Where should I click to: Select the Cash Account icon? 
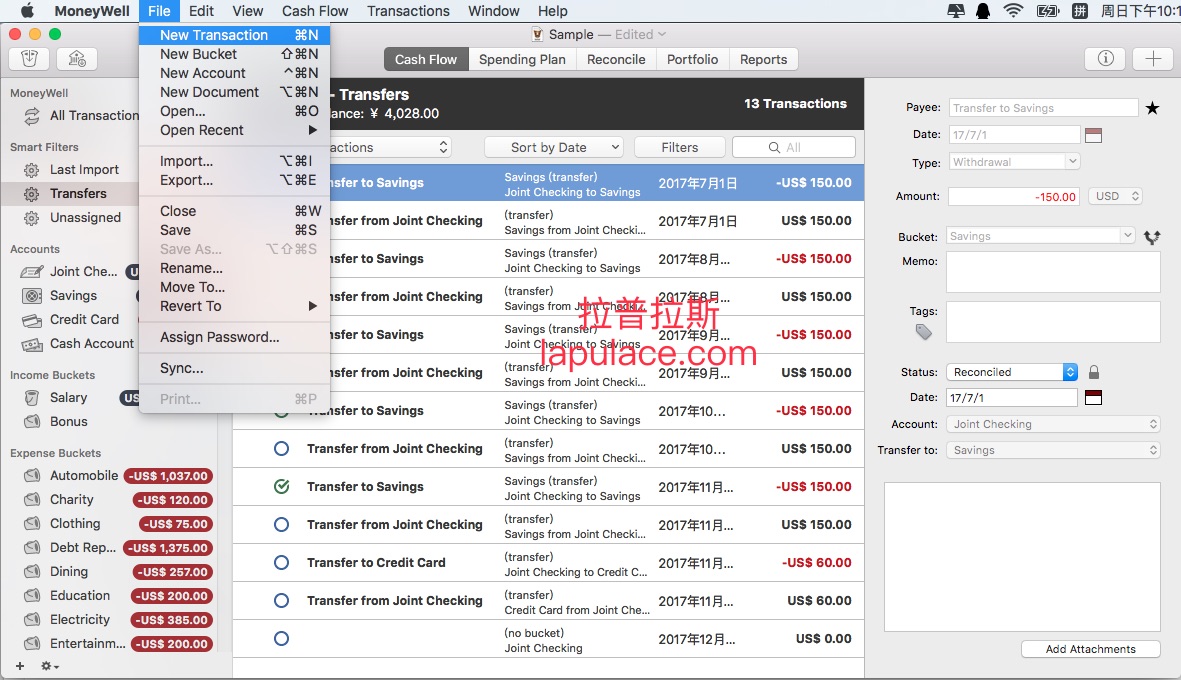point(32,344)
